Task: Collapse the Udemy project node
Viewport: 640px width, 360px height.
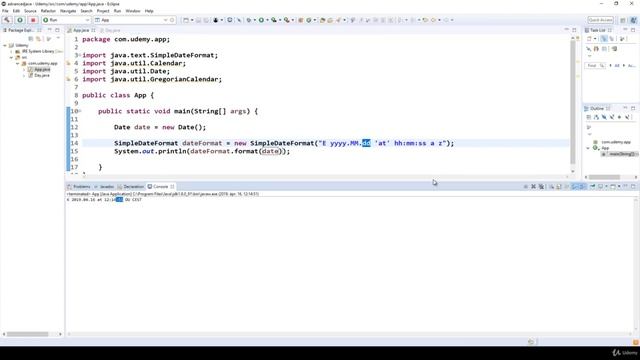Action: pos(5,45)
